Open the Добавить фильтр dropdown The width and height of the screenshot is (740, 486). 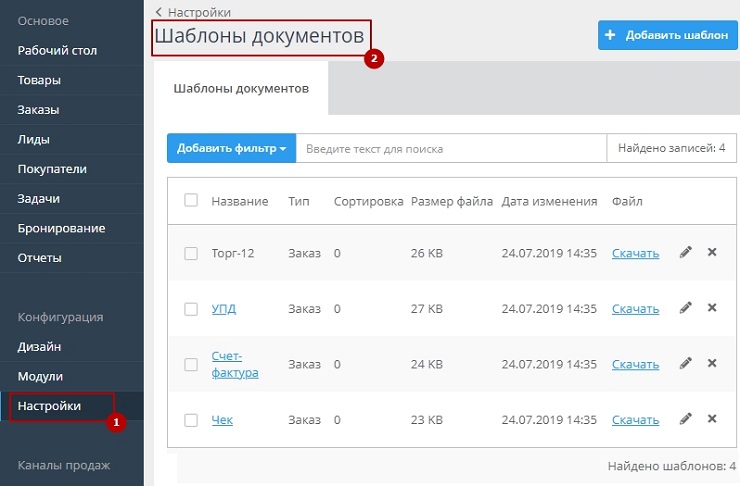[231, 148]
